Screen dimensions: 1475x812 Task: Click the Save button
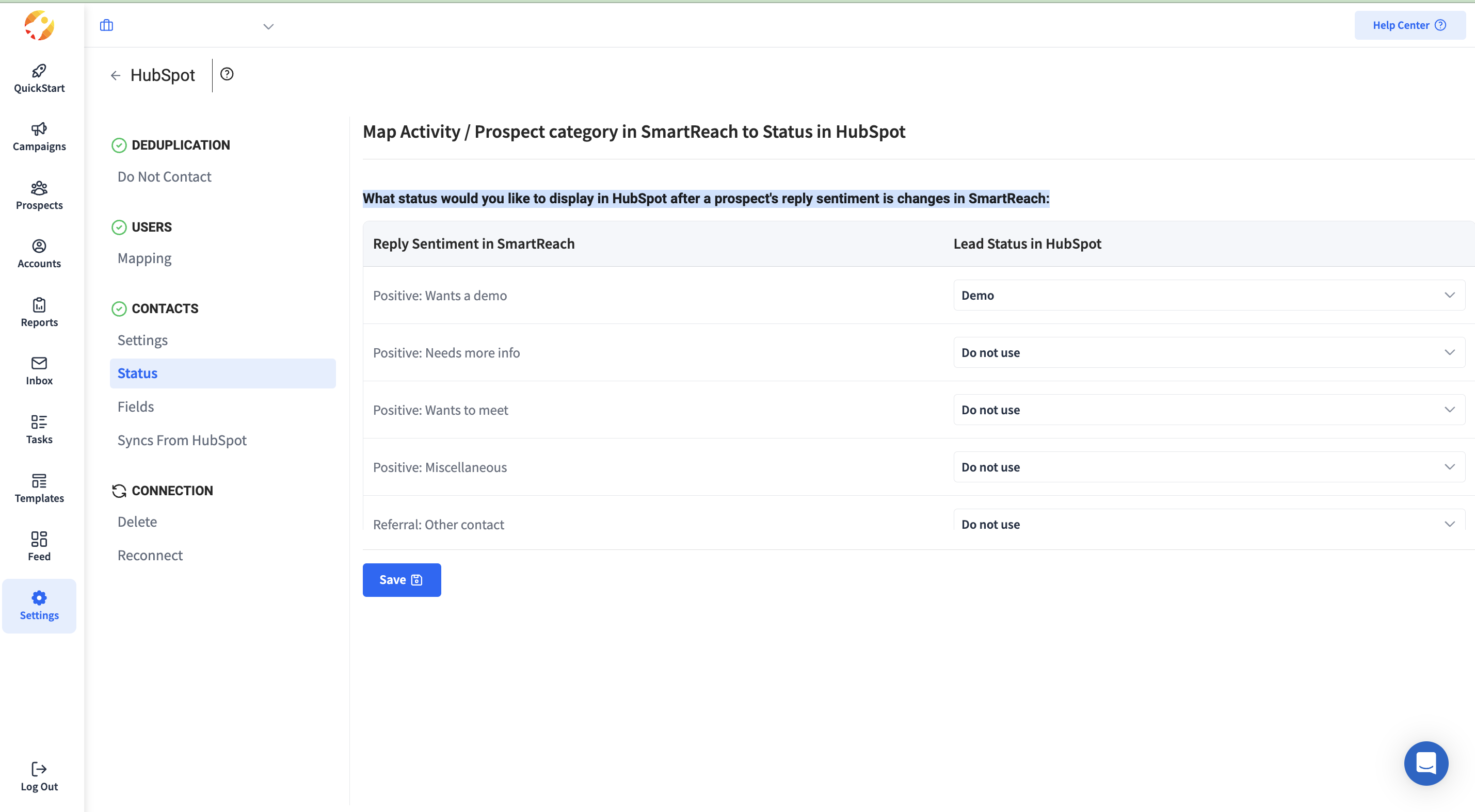coord(402,580)
